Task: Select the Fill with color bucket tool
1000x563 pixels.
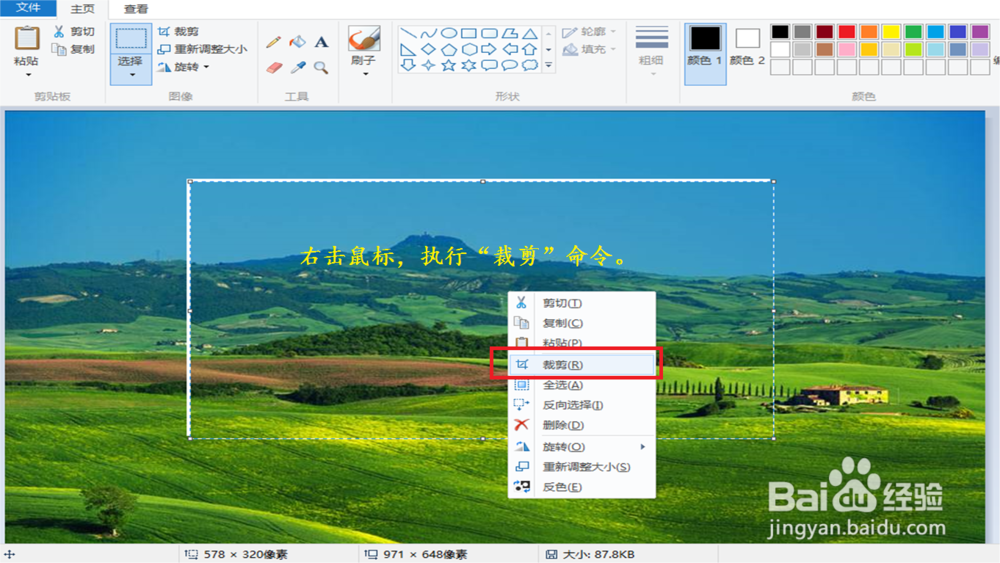Action: pyautogui.click(x=297, y=42)
